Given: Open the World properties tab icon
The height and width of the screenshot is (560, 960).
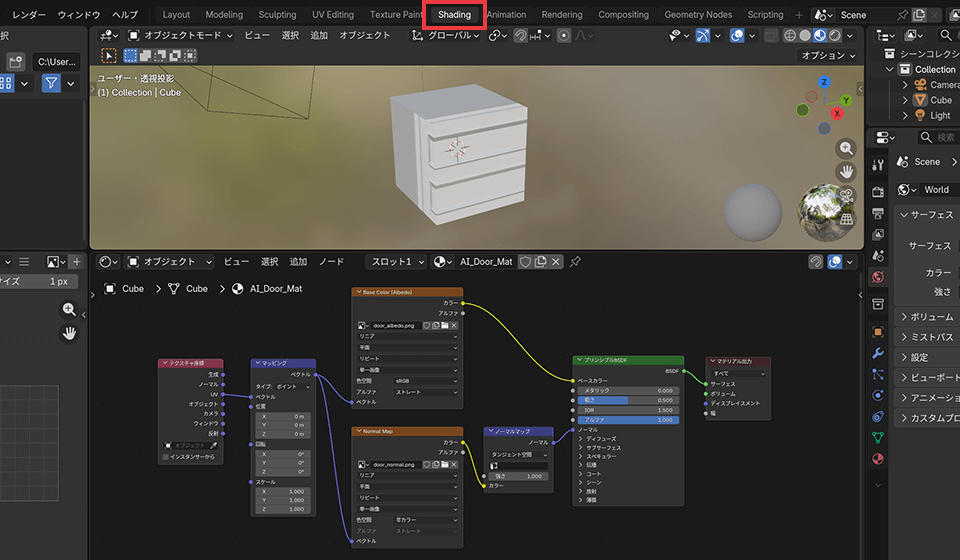Looking at the screenshot, I should (x=878, y=277).
